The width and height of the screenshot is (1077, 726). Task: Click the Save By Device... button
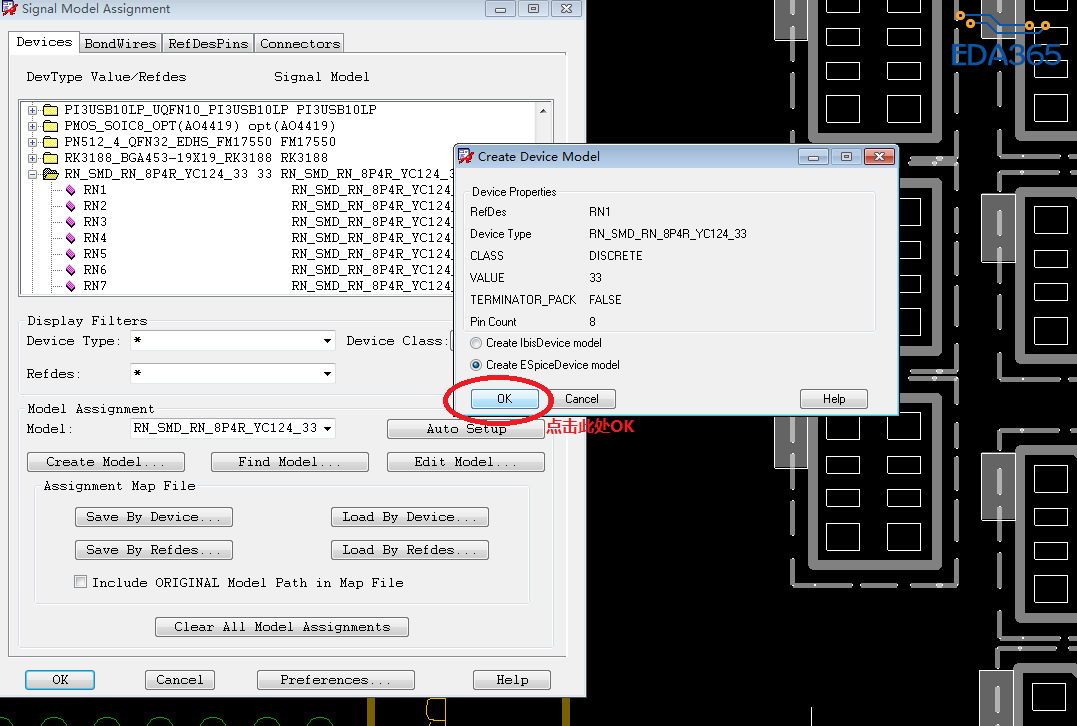[x=154, y=517]
